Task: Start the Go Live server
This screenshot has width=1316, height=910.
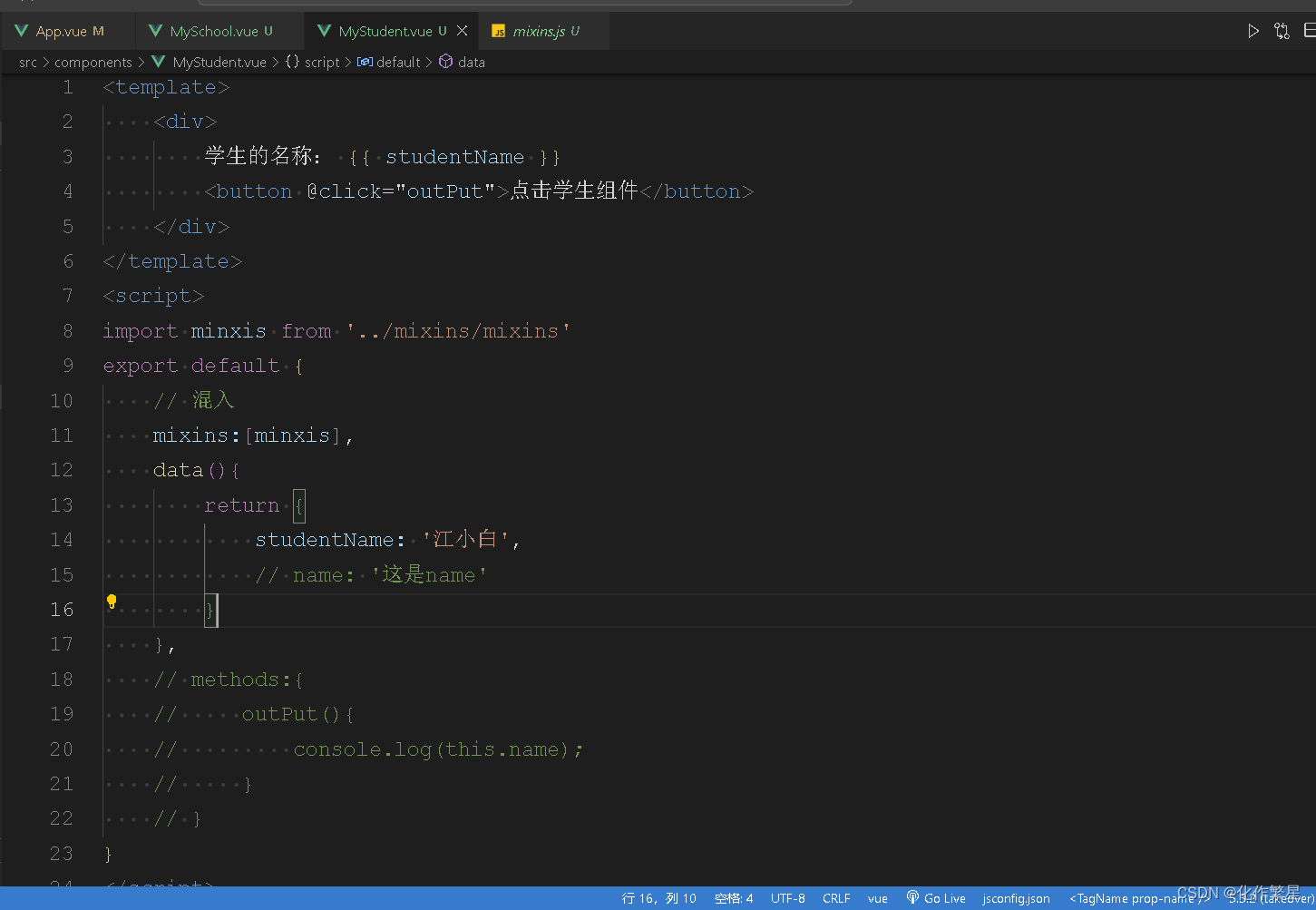Action: (936, 898)
